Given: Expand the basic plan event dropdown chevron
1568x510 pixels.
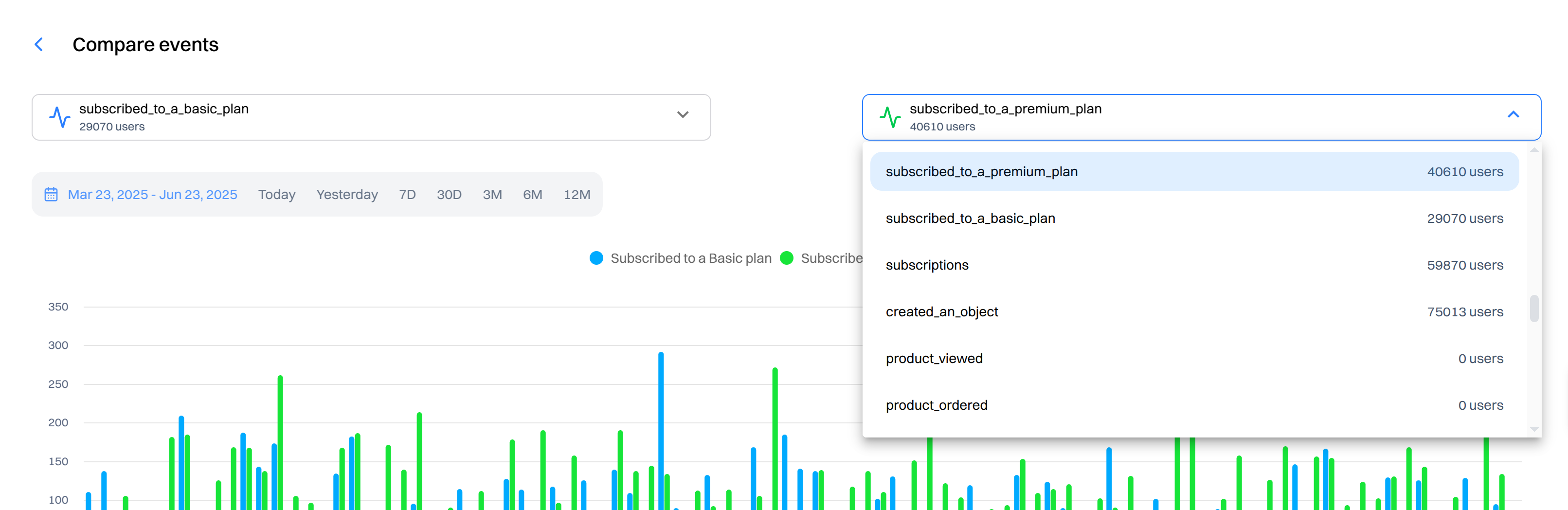Looking at the screenshot, I should pyautogui.click(x=683, y=114).
